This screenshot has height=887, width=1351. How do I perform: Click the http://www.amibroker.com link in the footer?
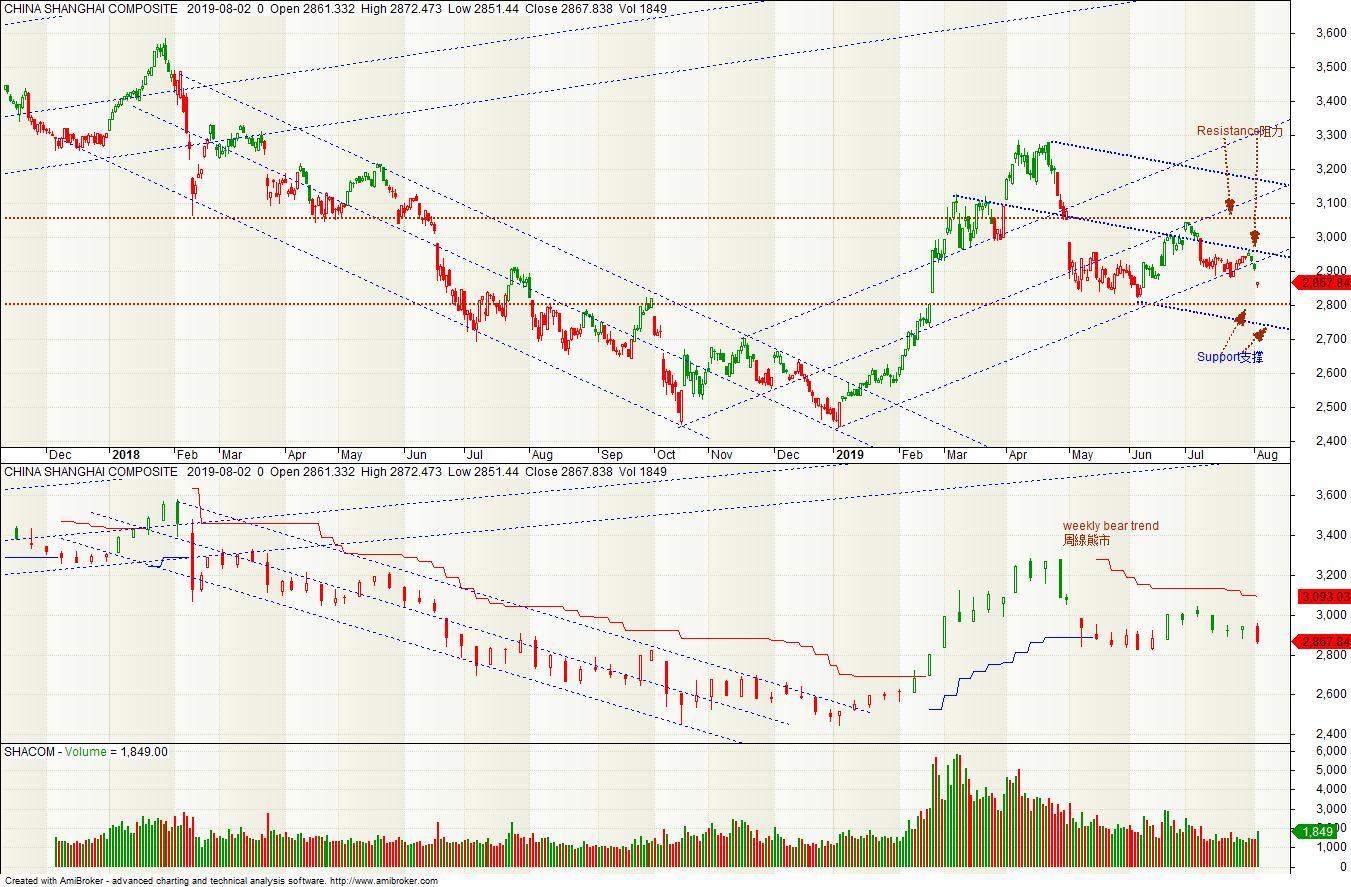pyautogui.click(x=384, y=881)
